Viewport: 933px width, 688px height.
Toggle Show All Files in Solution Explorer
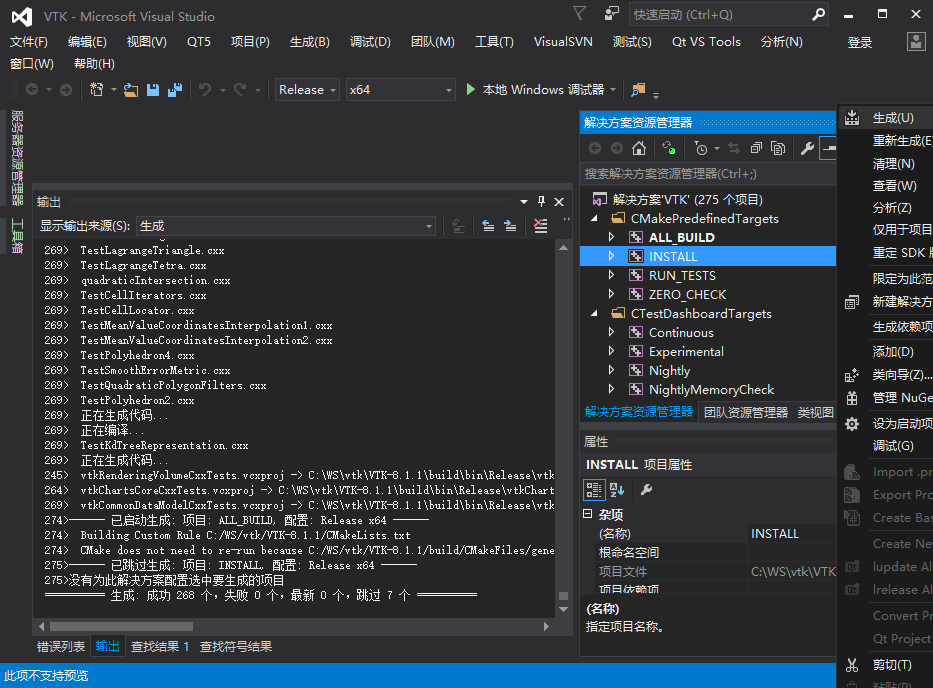click(777, 148)
